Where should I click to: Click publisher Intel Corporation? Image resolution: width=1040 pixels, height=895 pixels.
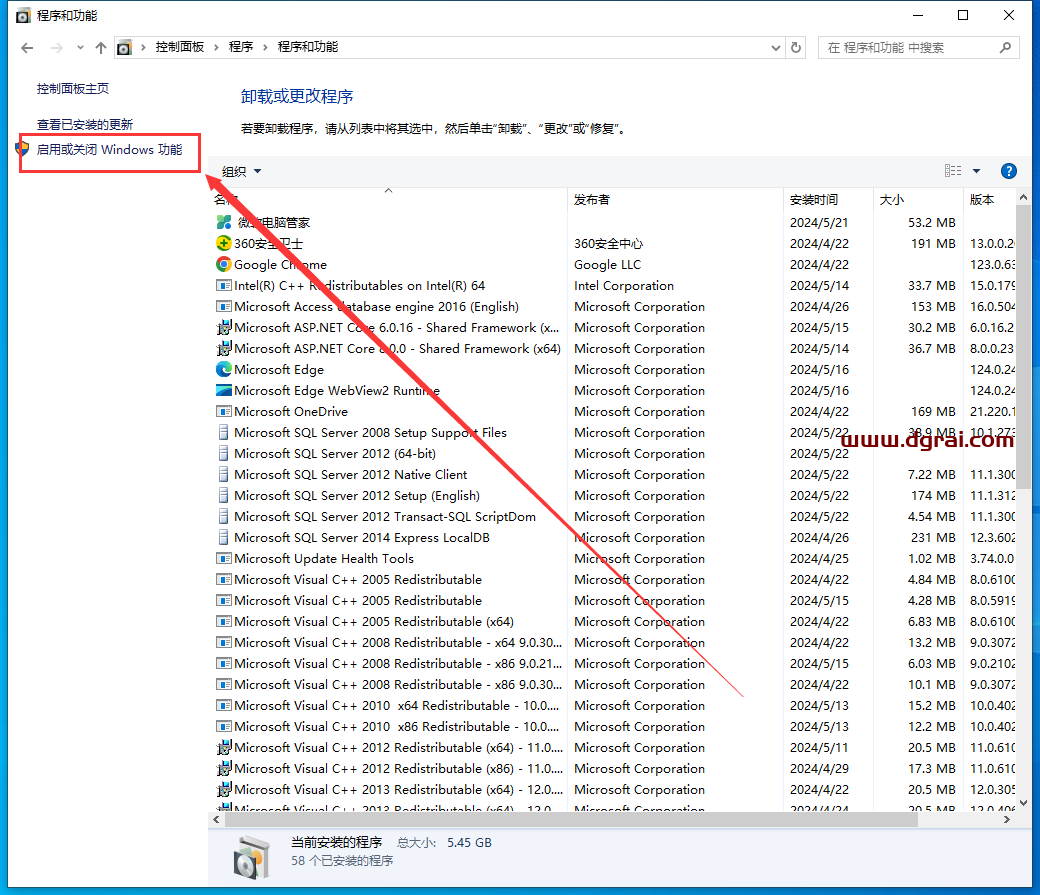click(x=624, y=286)
